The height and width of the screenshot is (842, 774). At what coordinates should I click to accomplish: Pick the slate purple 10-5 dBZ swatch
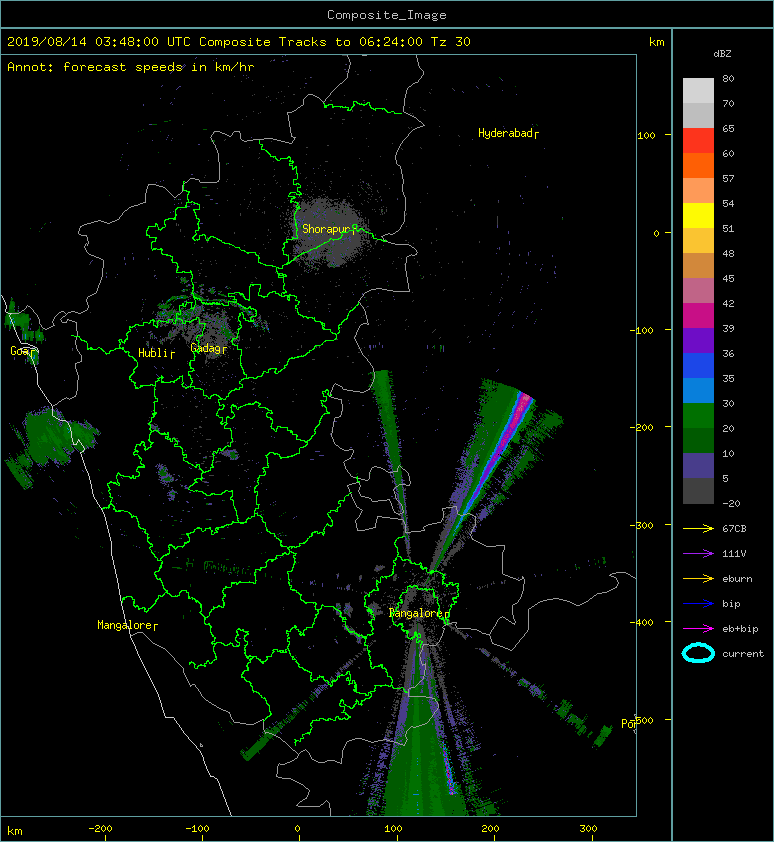click(x=698, y=465)
